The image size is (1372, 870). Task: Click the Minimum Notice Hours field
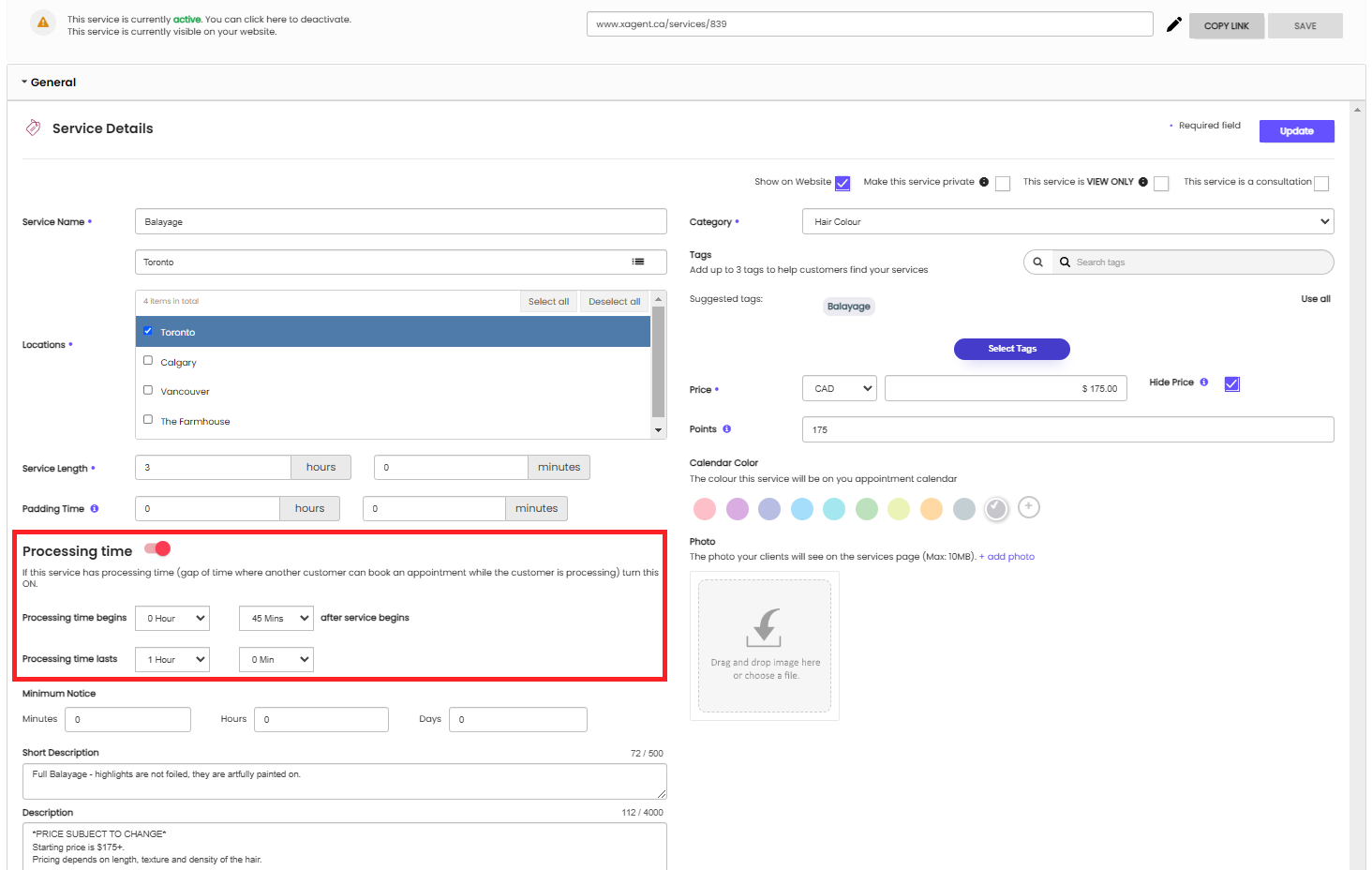(x=321, y=720)
